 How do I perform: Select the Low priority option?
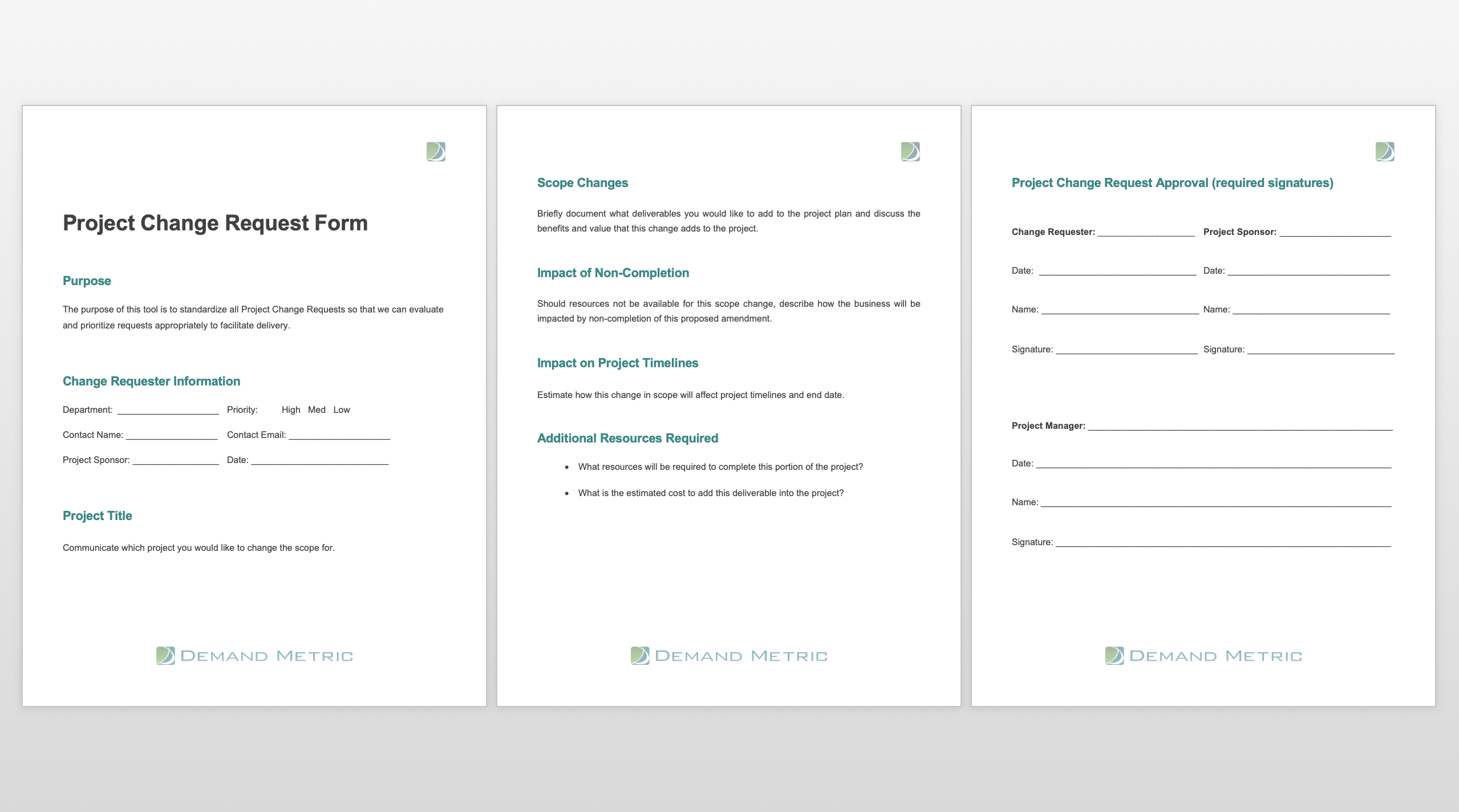coord(342,410)
